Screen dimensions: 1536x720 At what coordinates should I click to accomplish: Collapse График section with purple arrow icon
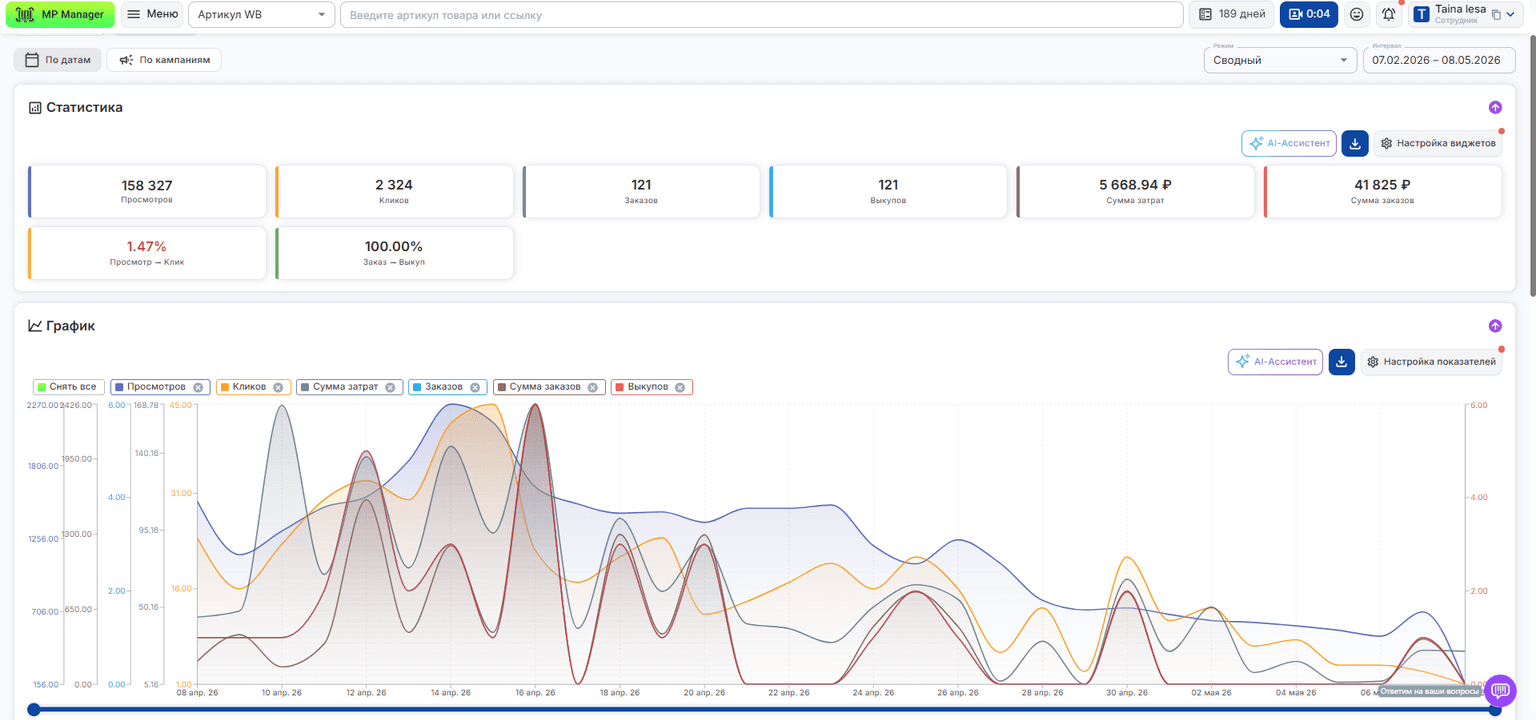click(1495, 326)
